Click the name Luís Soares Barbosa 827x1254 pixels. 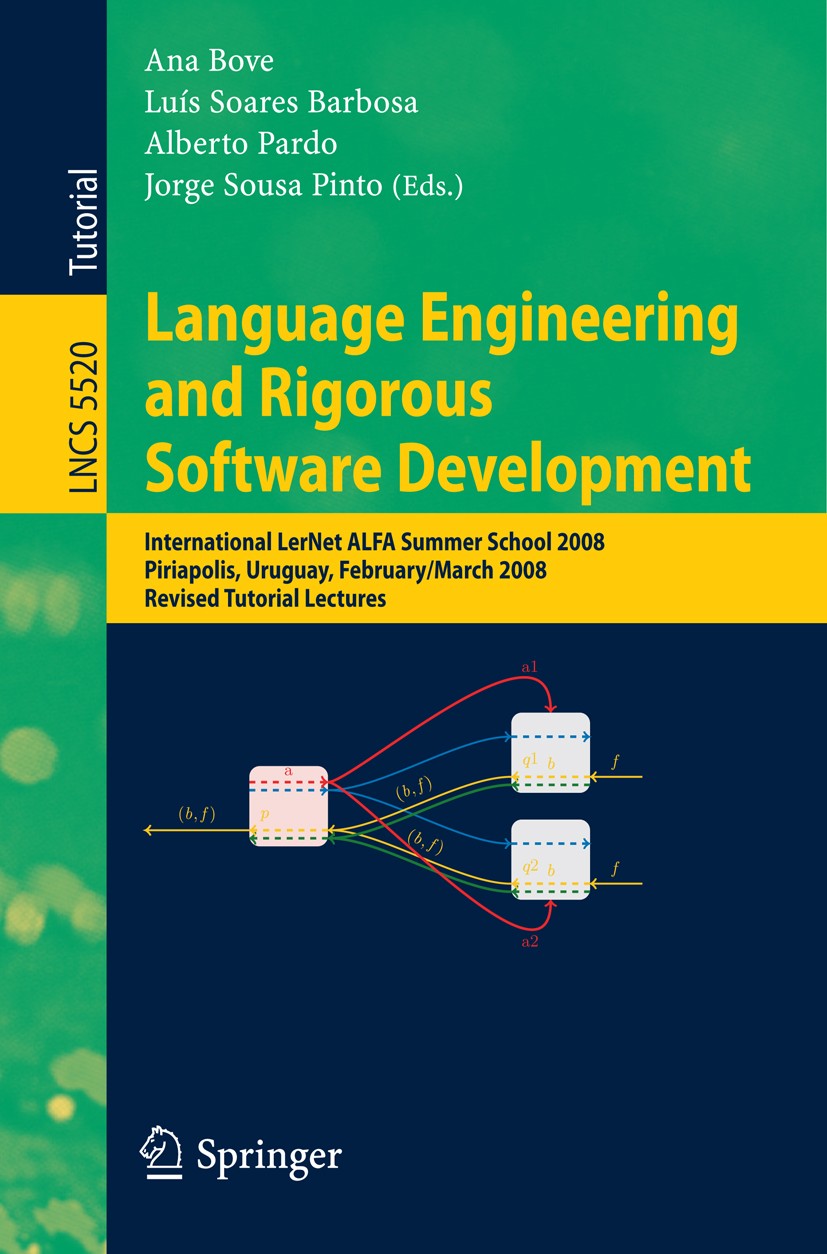coord(281,103)
